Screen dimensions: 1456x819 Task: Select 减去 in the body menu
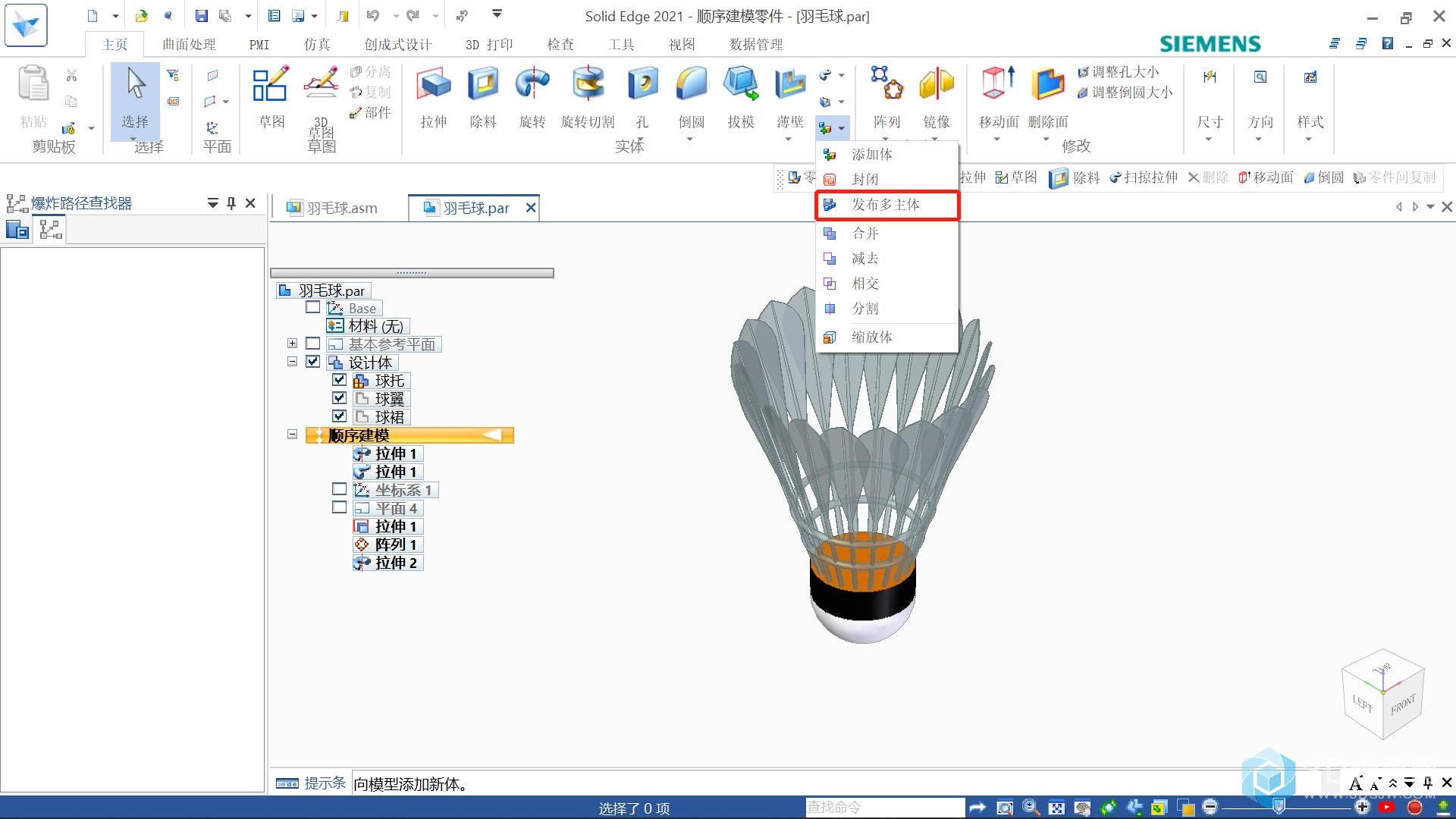click(887, 259)
